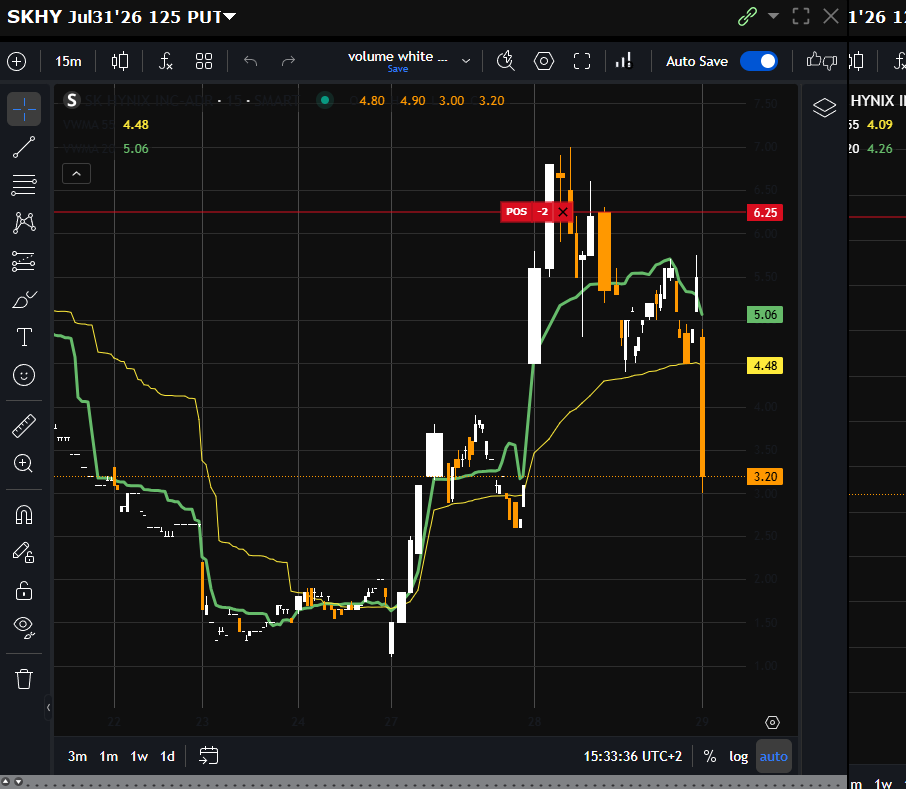906x789 pixels.
Task: Open time axis settings gear icon
Action: [773, 723]
